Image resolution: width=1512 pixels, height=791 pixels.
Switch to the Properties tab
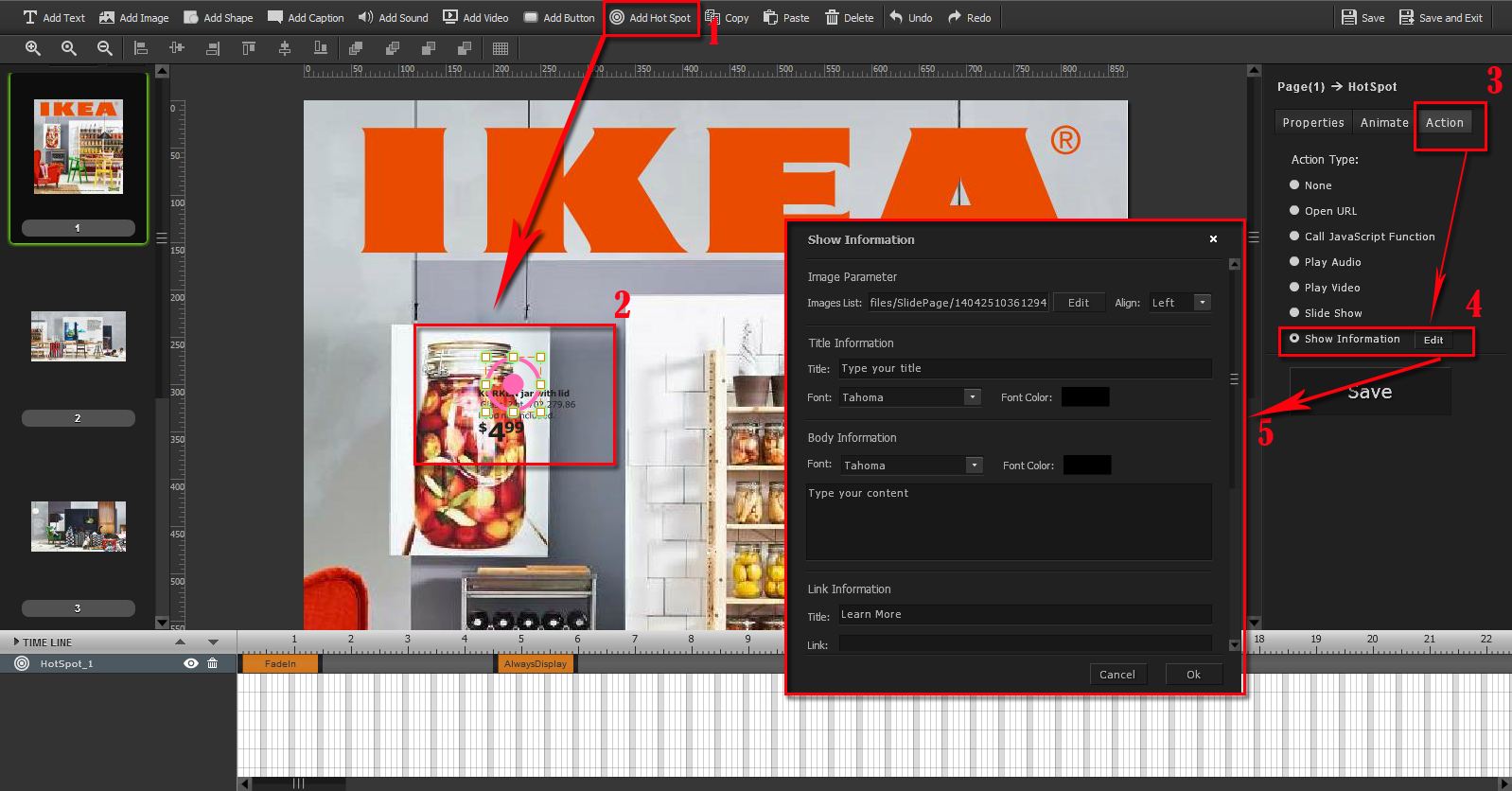1312,122
